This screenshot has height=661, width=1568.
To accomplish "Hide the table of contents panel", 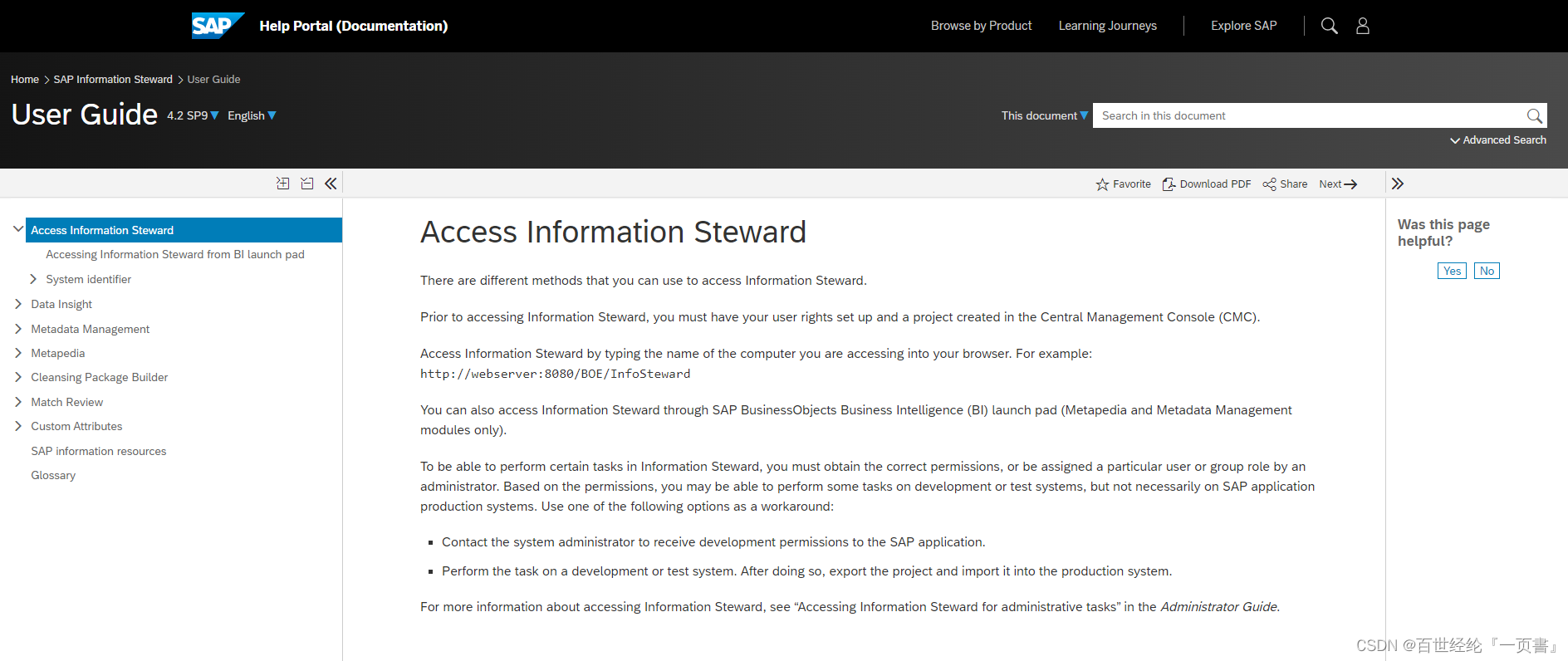I will point(331,184).
